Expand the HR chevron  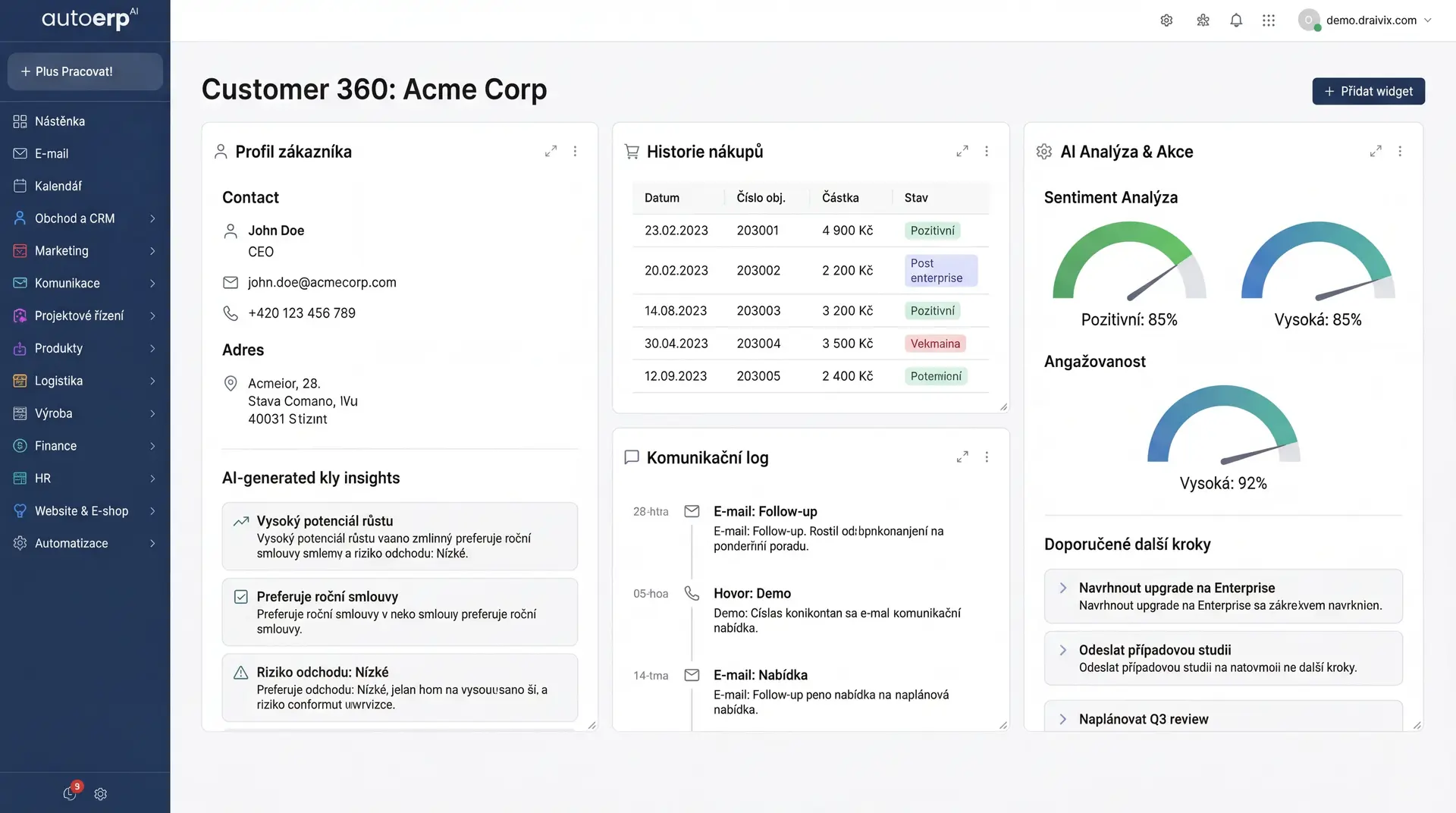tap(152, 479)
